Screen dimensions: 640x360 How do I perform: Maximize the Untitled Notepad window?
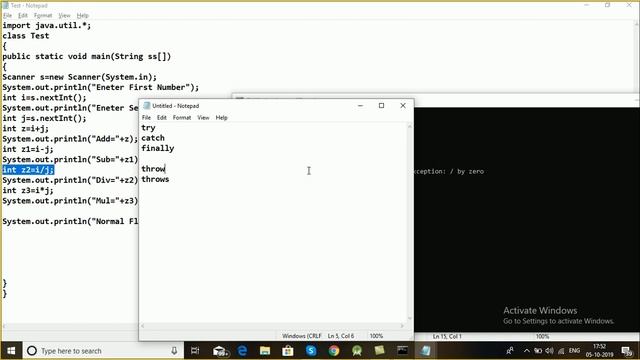(x=381, y=106)
